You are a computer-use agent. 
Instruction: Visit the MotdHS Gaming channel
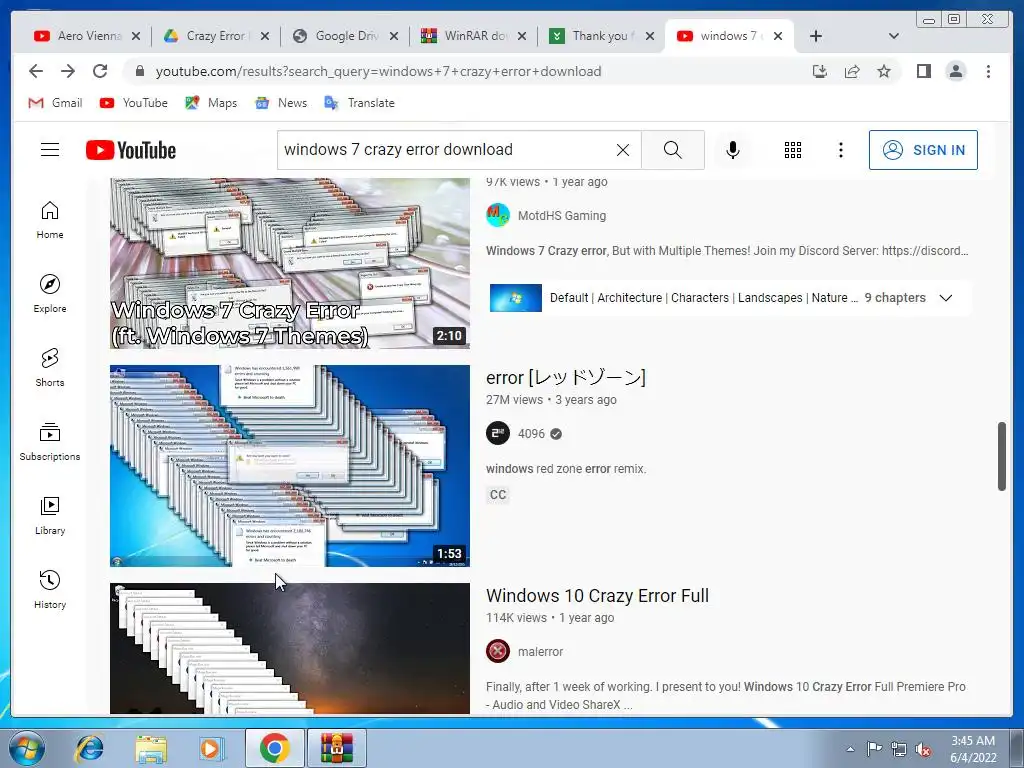562,216
